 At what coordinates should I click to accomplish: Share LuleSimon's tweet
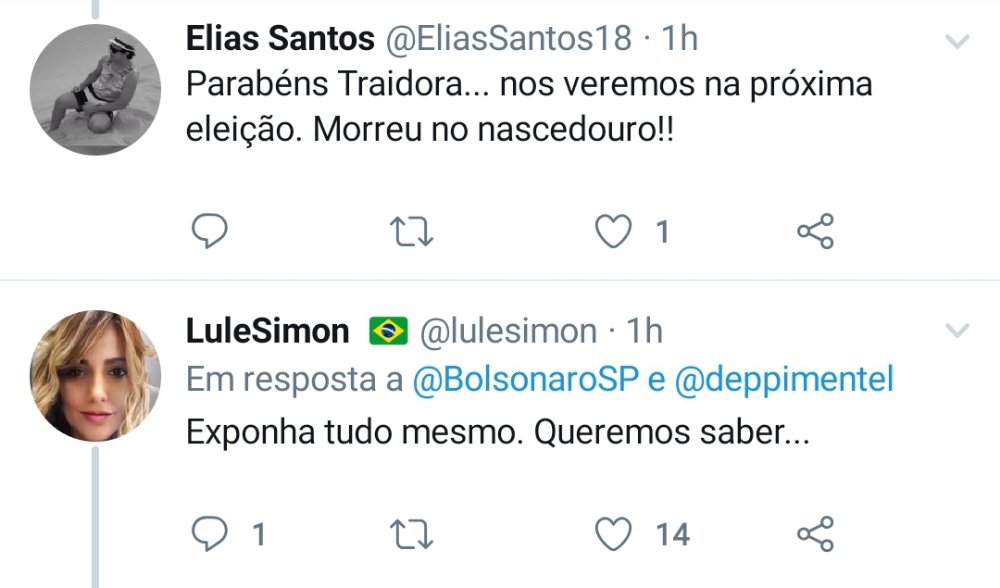click(815, 534)
